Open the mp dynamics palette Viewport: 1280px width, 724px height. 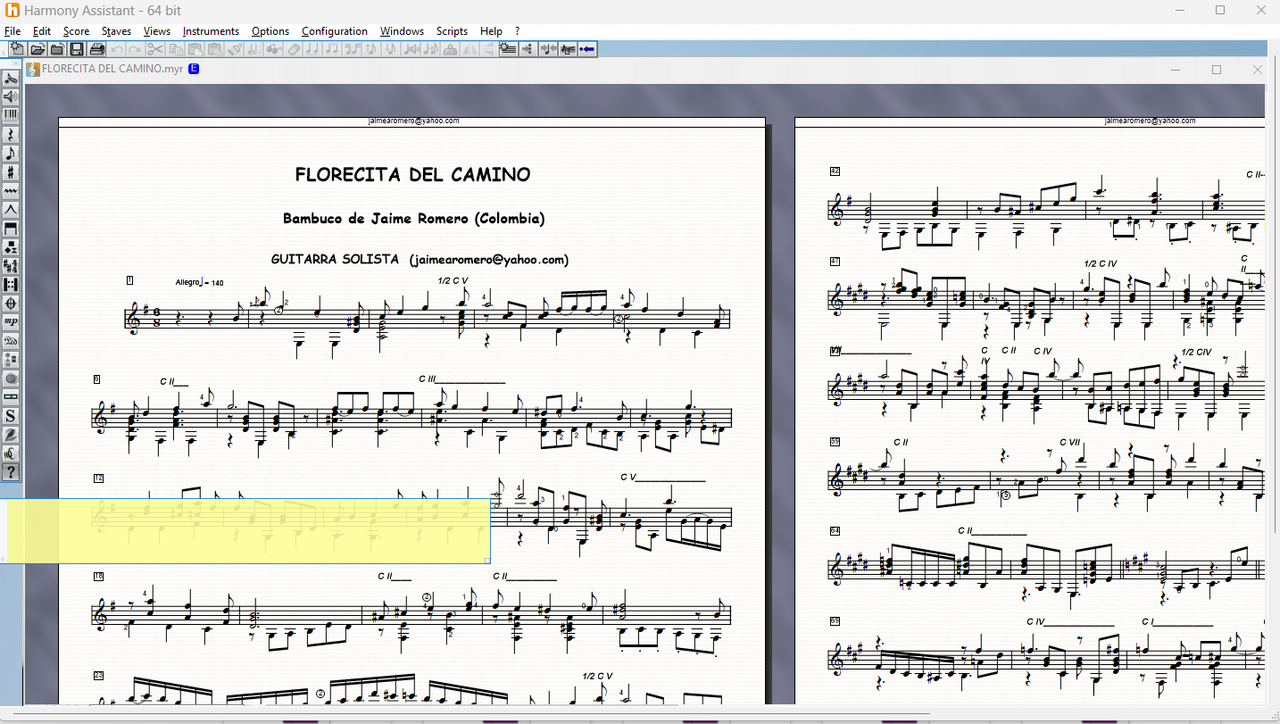point(11,321)
